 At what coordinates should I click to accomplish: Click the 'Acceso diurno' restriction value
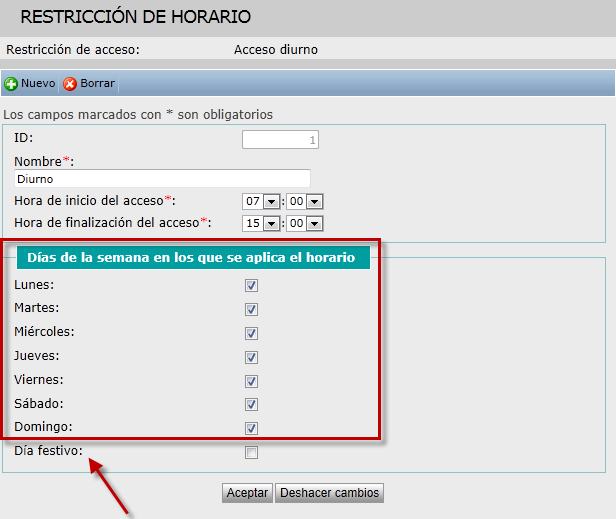click(x=276, y=50)
